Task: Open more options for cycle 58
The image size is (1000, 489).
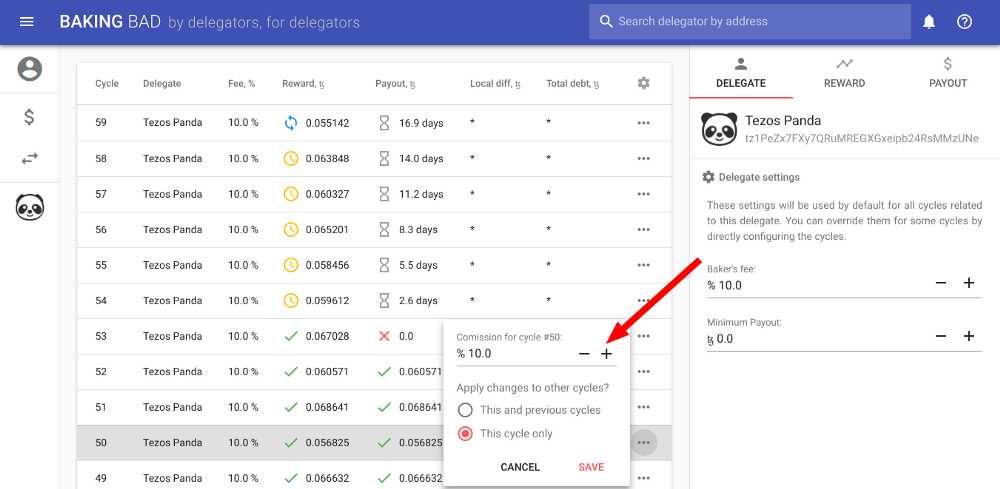Action: (643, 159)
